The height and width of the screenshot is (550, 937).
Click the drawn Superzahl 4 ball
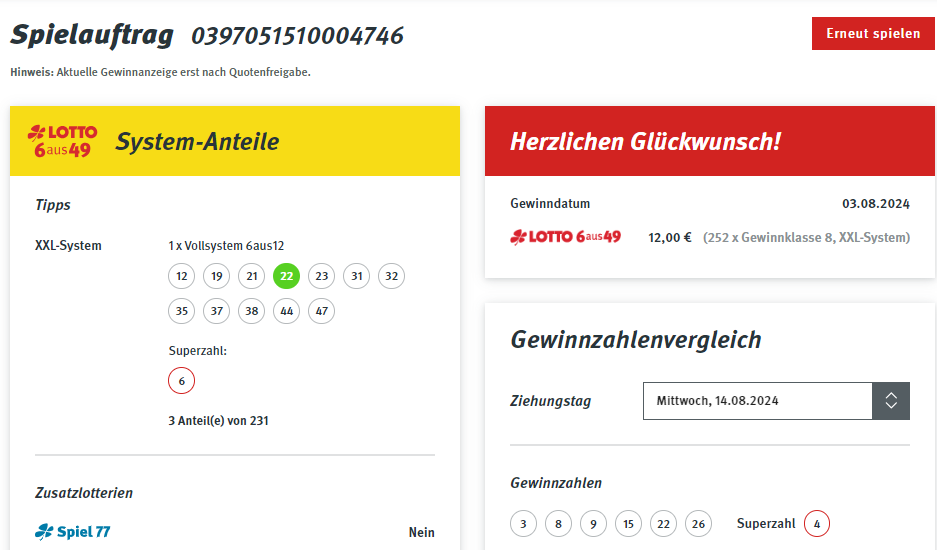tap(817, 524)
